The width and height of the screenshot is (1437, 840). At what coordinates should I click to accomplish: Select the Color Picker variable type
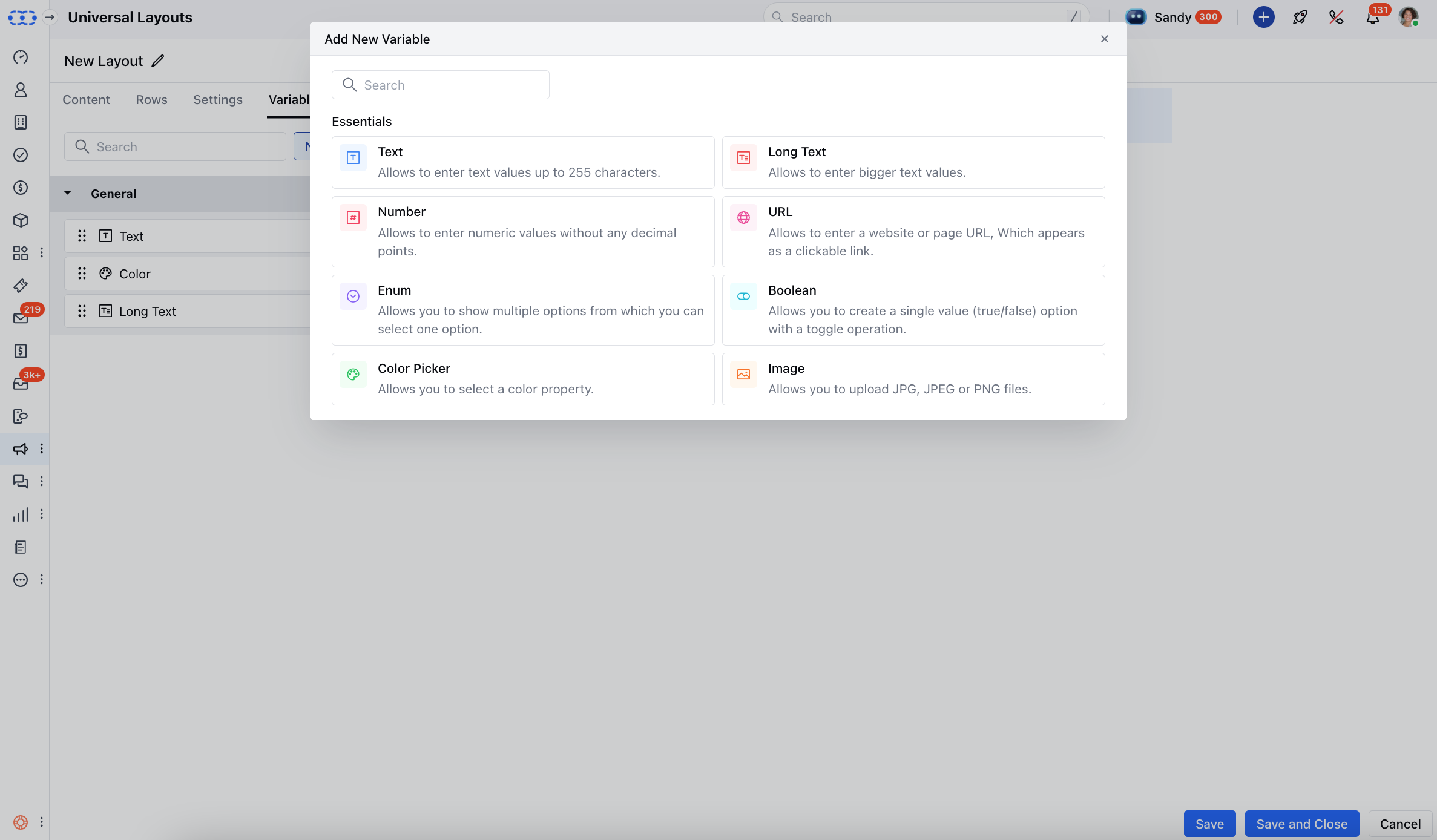click(522, 379)
